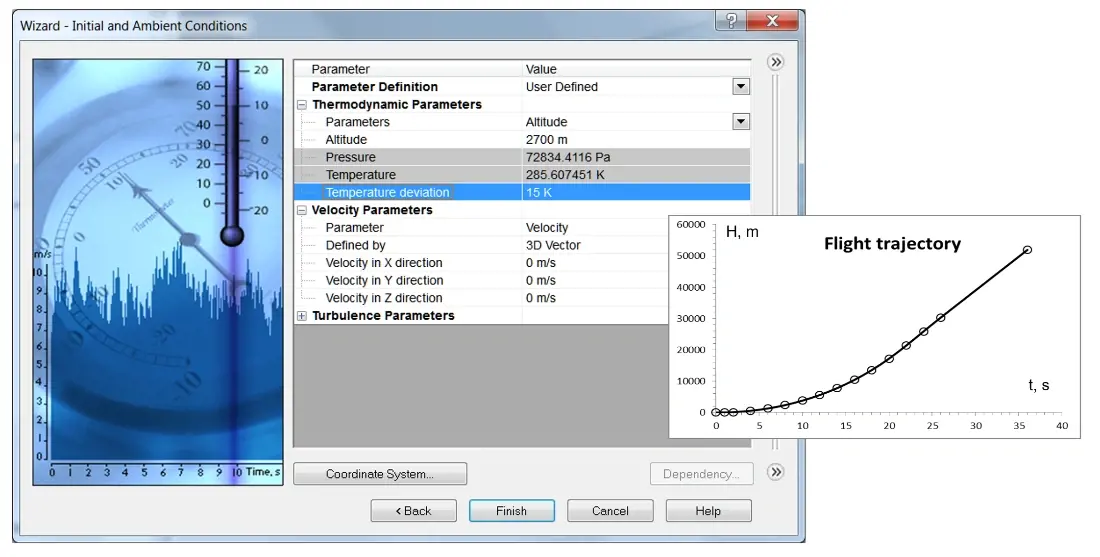Select the Temperature deviation row
This screenshot has width=1100, height=557.
click(387, 192)
